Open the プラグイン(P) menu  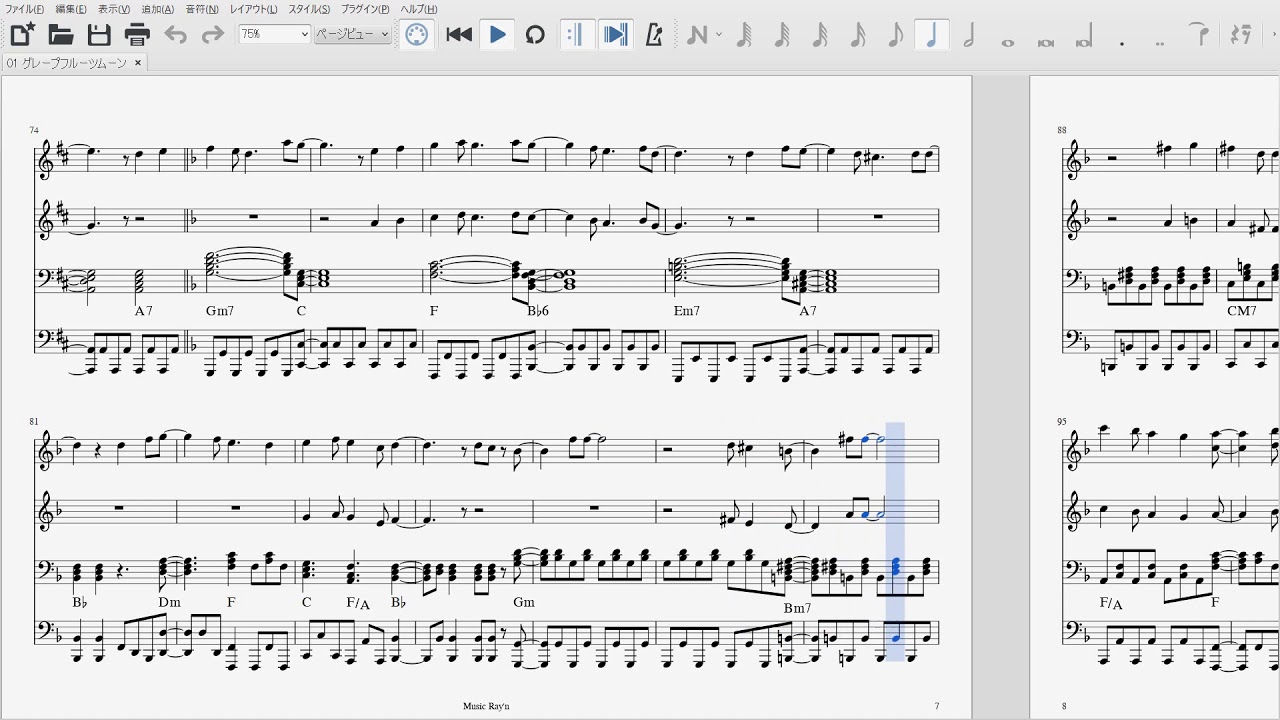tap(365, 9)
